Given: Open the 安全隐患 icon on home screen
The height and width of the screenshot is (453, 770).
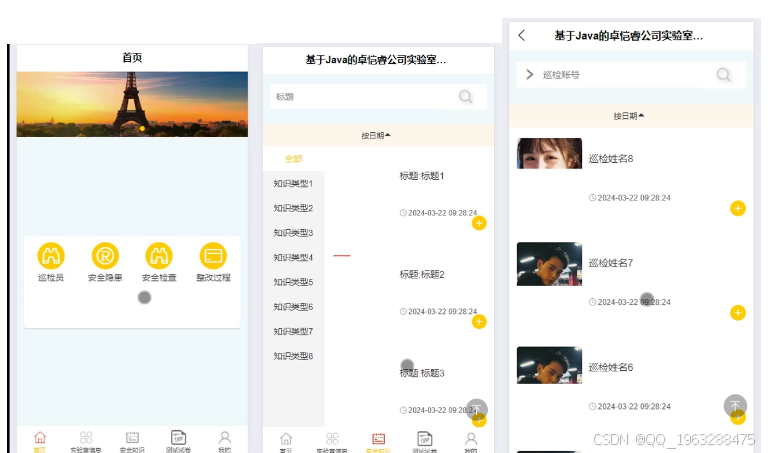Looking at the screenshot, I should coord(105,256).
